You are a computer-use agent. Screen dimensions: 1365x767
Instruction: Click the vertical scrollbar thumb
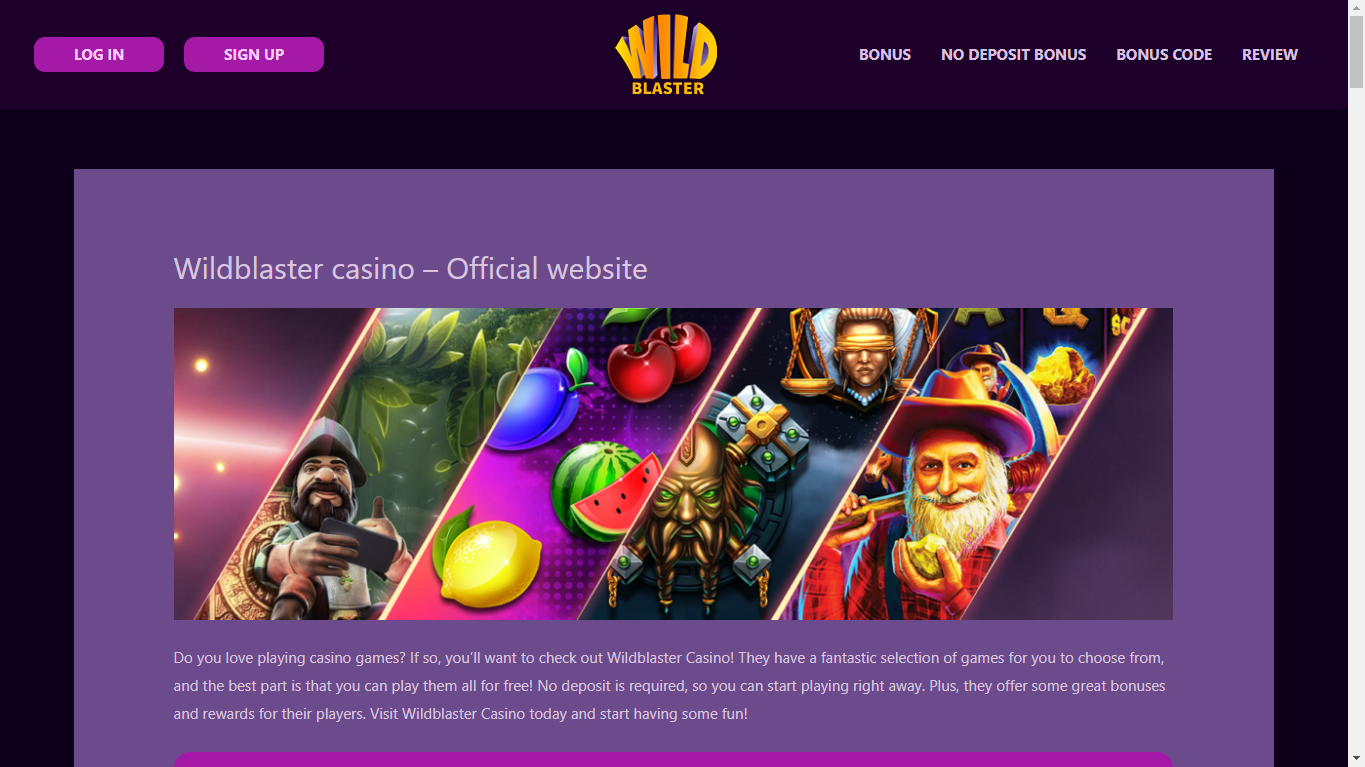coord(1356,52)
